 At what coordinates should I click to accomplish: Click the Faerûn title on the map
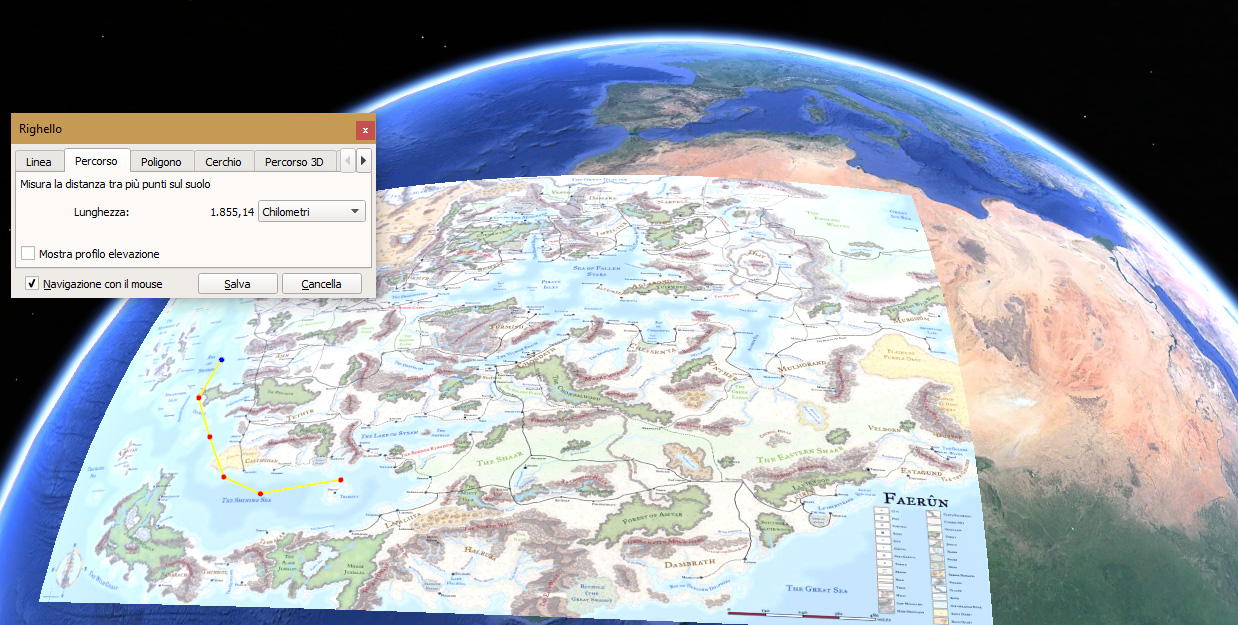tap(916, 499)
